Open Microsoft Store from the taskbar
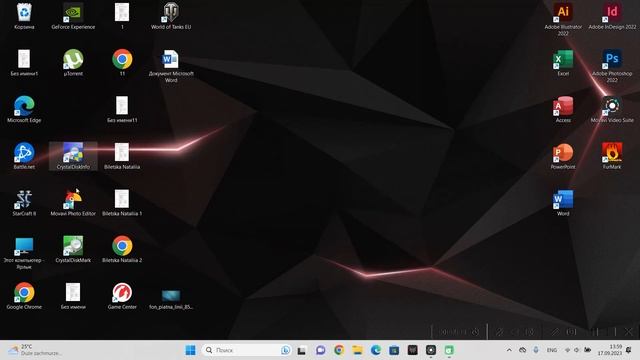The image size is (640, 360). (394, 350)
